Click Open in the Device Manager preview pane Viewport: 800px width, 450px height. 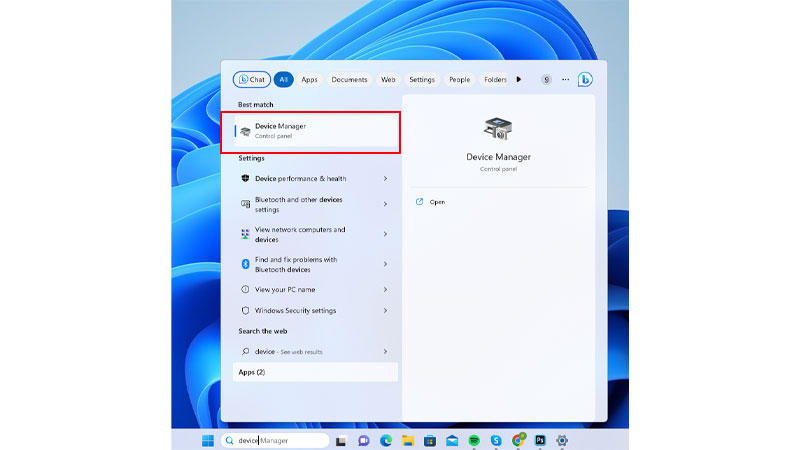click(x=437, y=202)
